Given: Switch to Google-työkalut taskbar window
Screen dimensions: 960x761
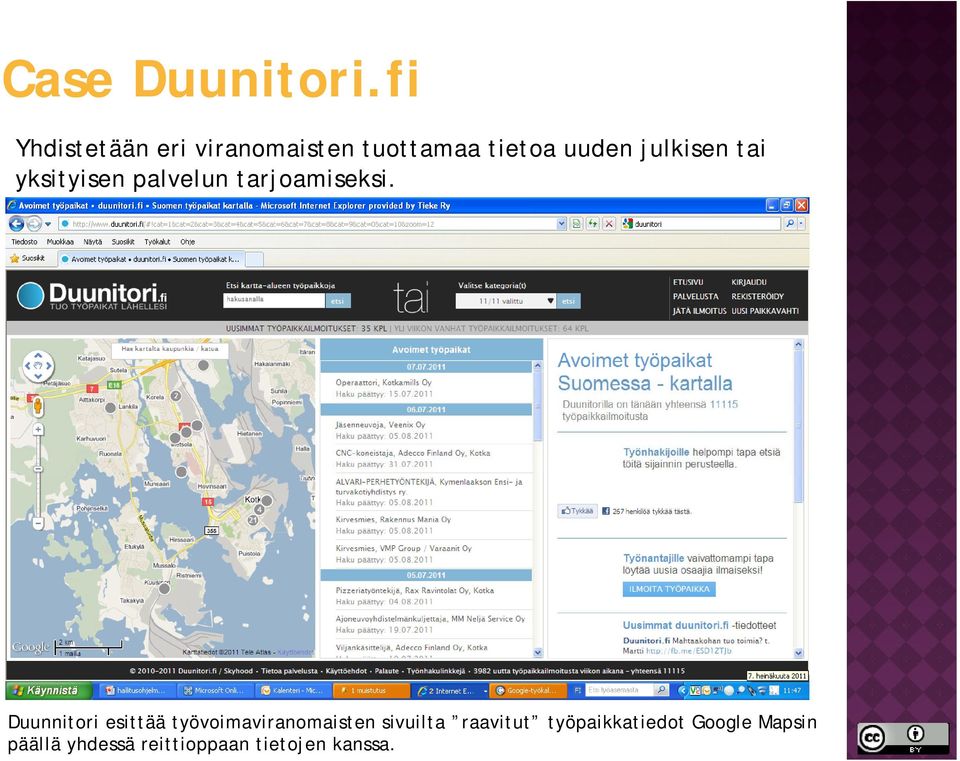Looking at the screenshot, I should point(528,691).
